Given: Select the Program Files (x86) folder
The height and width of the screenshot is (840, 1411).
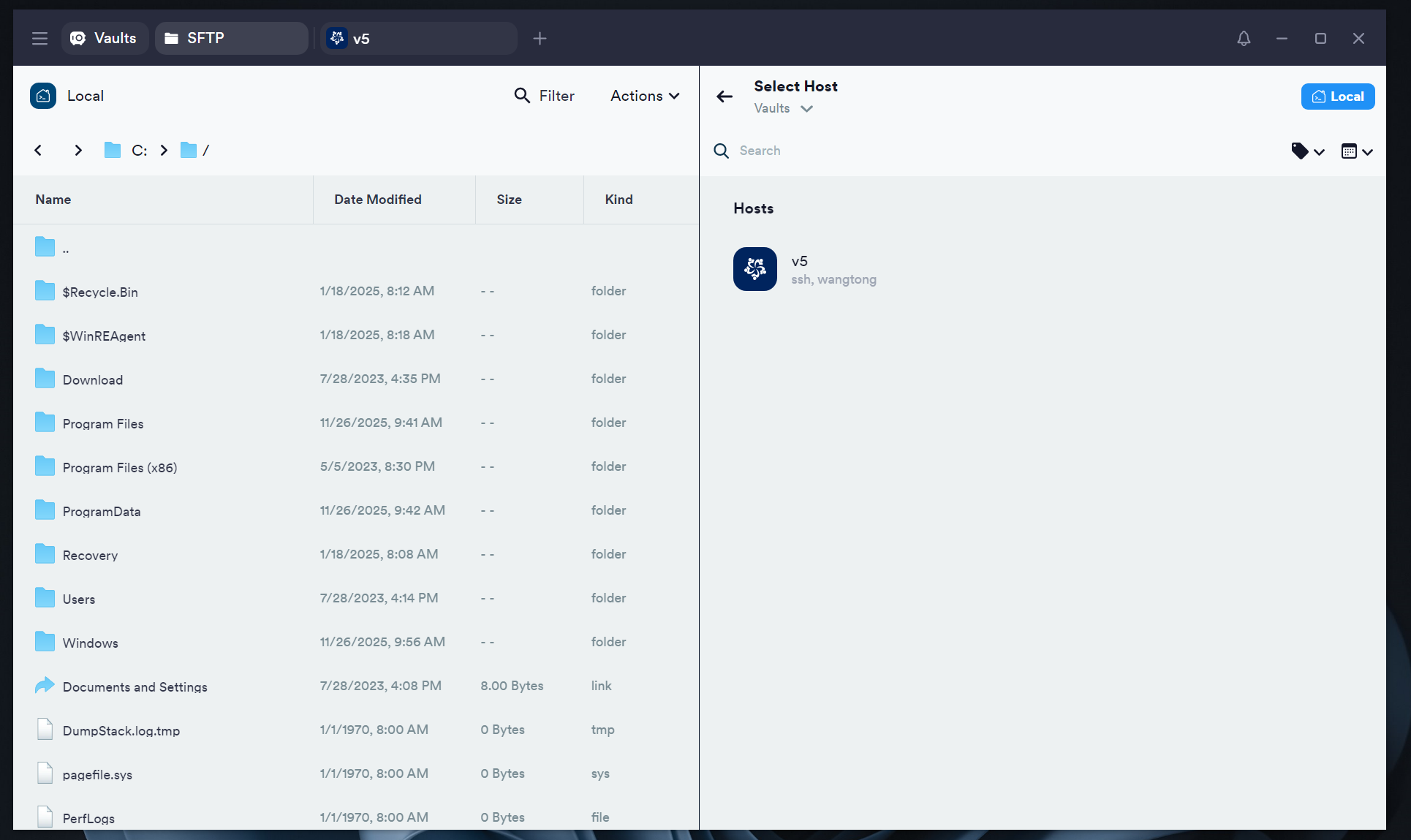Looking at the screenshot, I should point(356,466).
